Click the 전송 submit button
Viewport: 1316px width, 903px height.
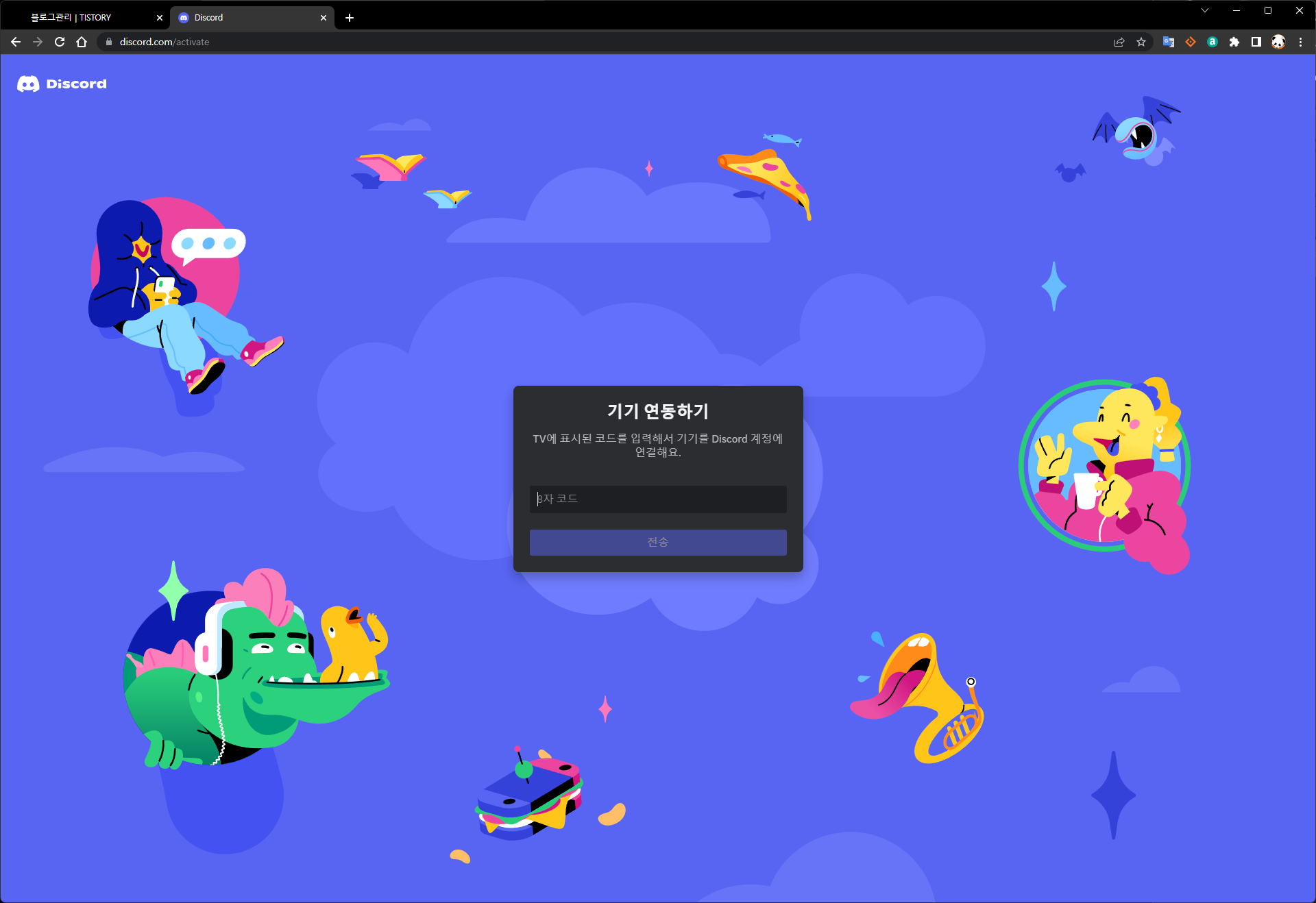point(658,542)
